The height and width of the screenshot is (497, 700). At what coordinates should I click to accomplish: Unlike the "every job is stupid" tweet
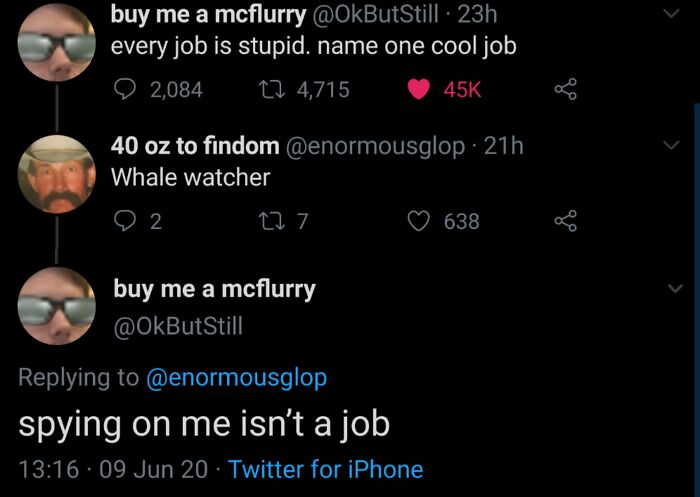(420, 90)
